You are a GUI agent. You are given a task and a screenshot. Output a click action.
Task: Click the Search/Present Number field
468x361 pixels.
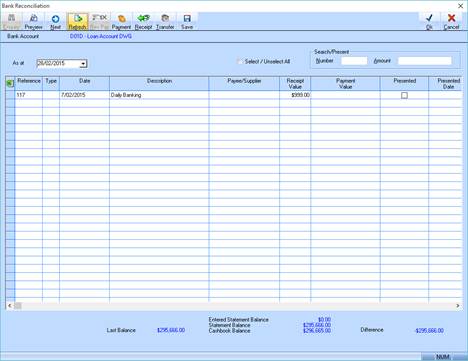pyautogui.click(x=354, y=61)
